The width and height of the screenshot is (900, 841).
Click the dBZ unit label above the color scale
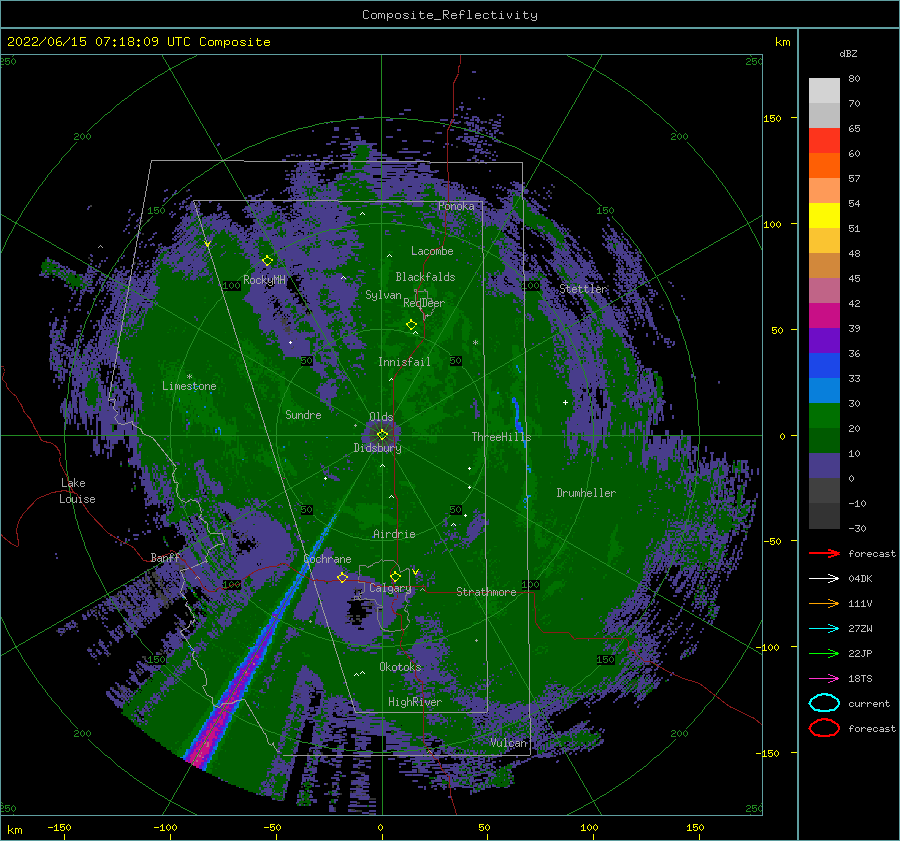tap(848, 53)
